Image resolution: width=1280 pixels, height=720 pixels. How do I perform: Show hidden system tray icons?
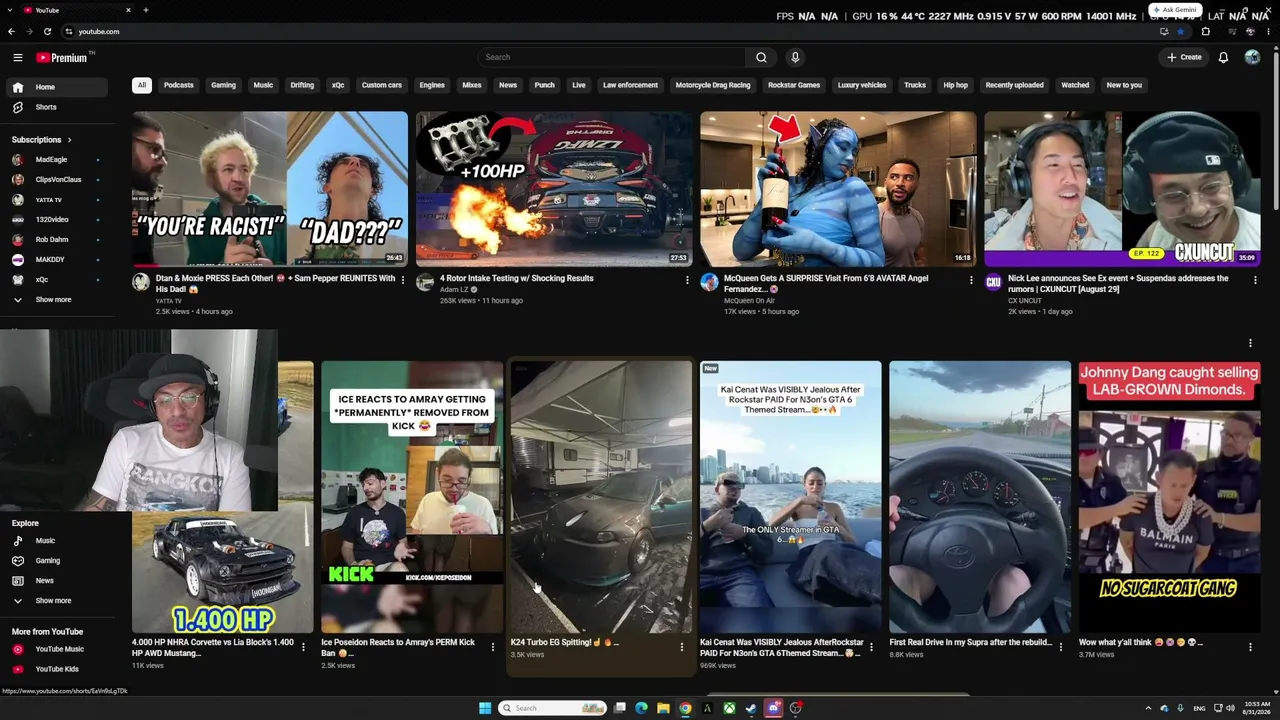(x=1148, y=708)
